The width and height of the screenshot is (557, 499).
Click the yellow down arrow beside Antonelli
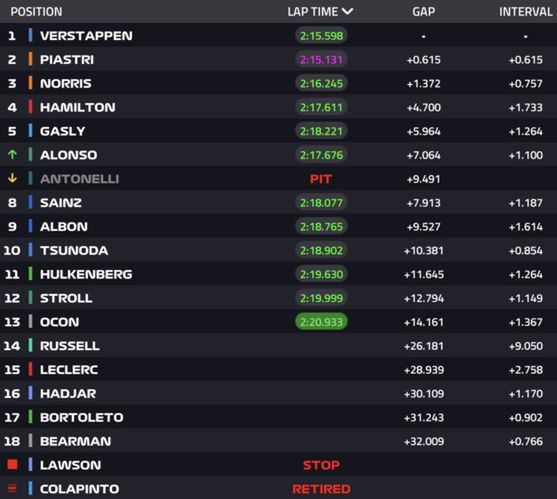coord(12,178)
